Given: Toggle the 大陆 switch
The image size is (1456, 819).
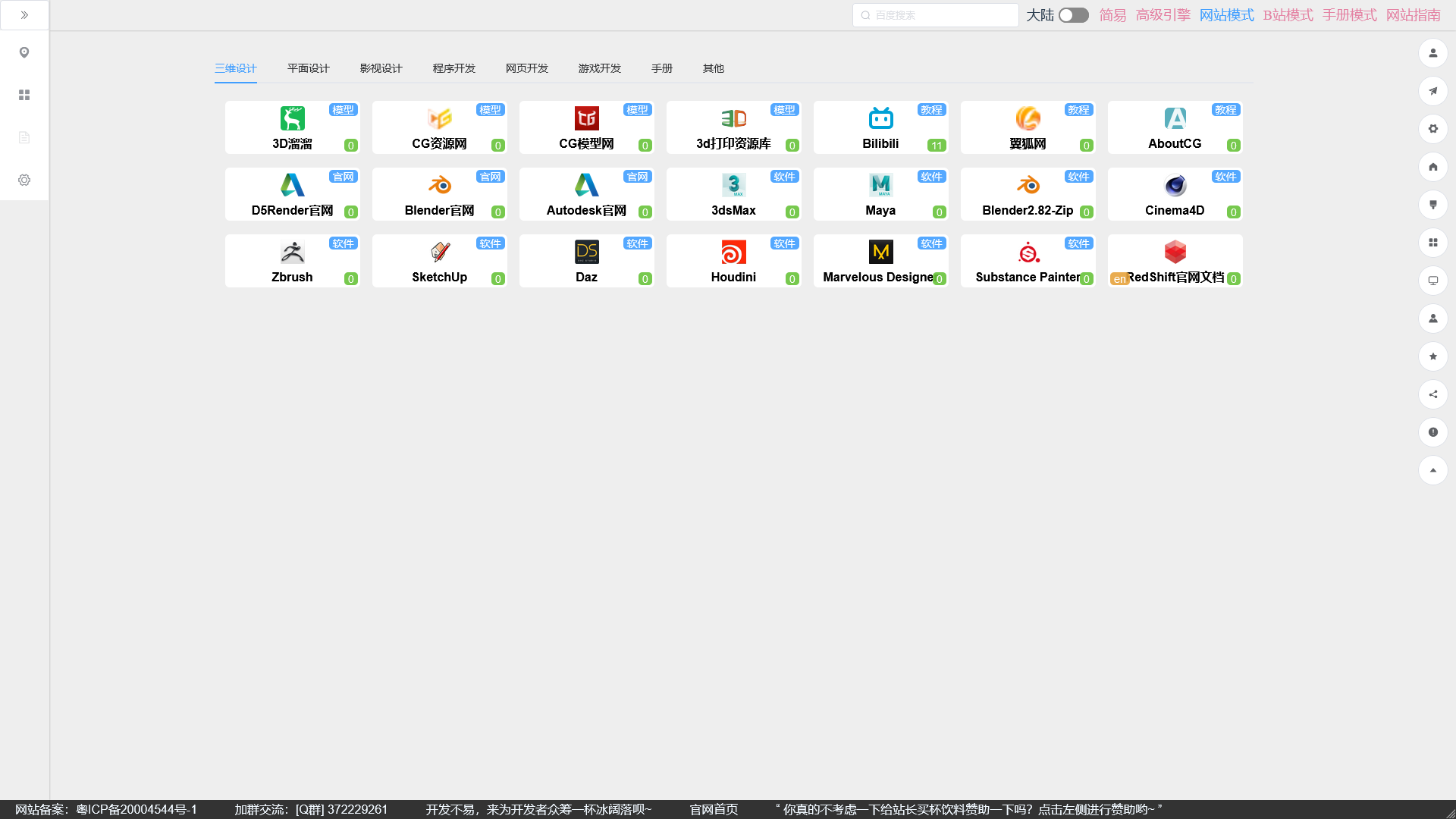Looking at the screenshot, I should 1073,15.
